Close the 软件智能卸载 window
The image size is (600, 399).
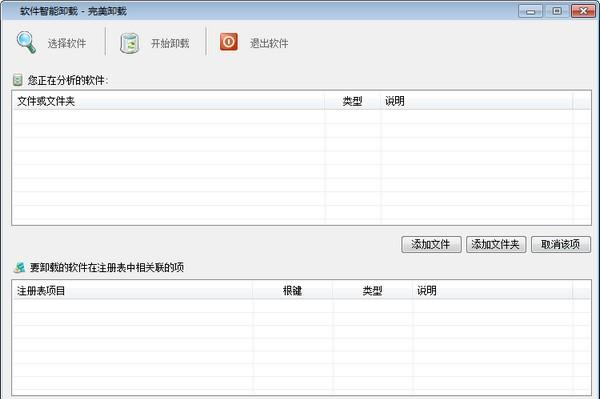pyautogui.click(x=583, y=11)
